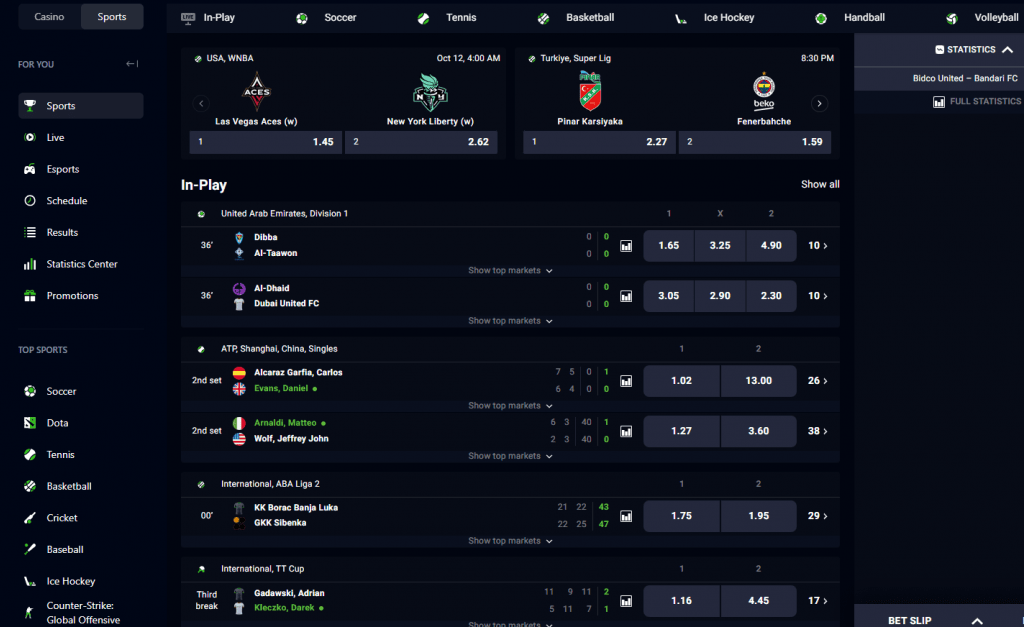Expand top markets for Arnaldi vs Wolf

point(510,456)
